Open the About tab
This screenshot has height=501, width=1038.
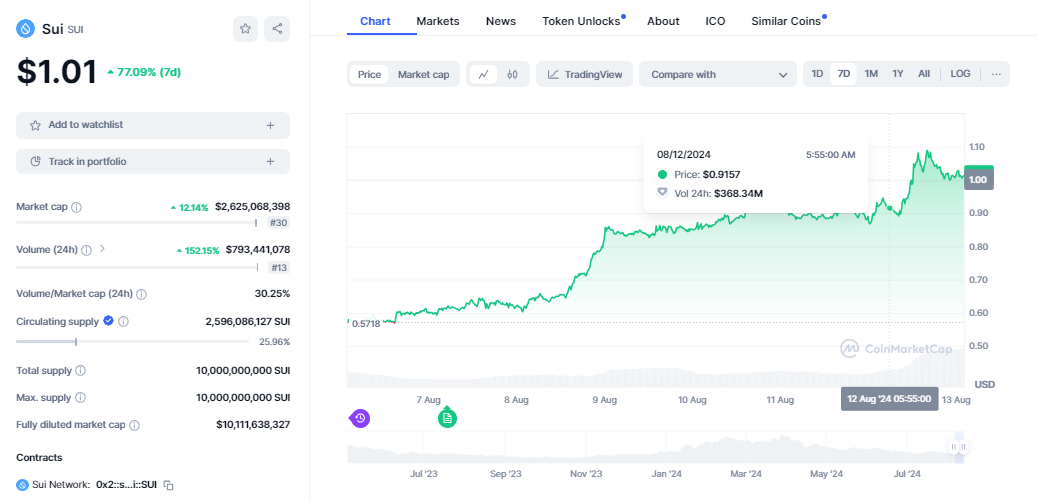point(663,21)
